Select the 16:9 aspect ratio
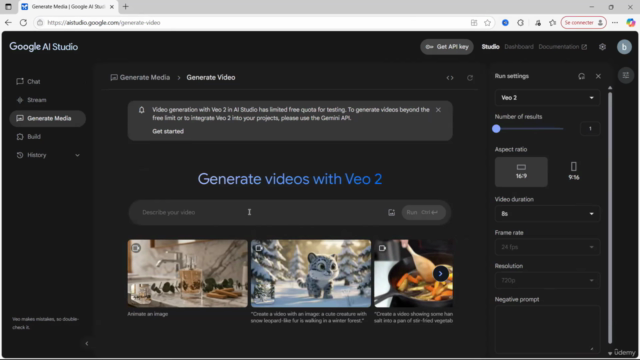 [521, 172]
